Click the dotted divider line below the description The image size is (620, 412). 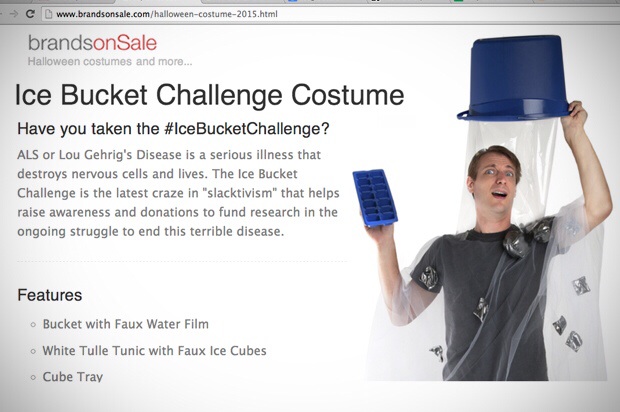click(x=182, y=261)
